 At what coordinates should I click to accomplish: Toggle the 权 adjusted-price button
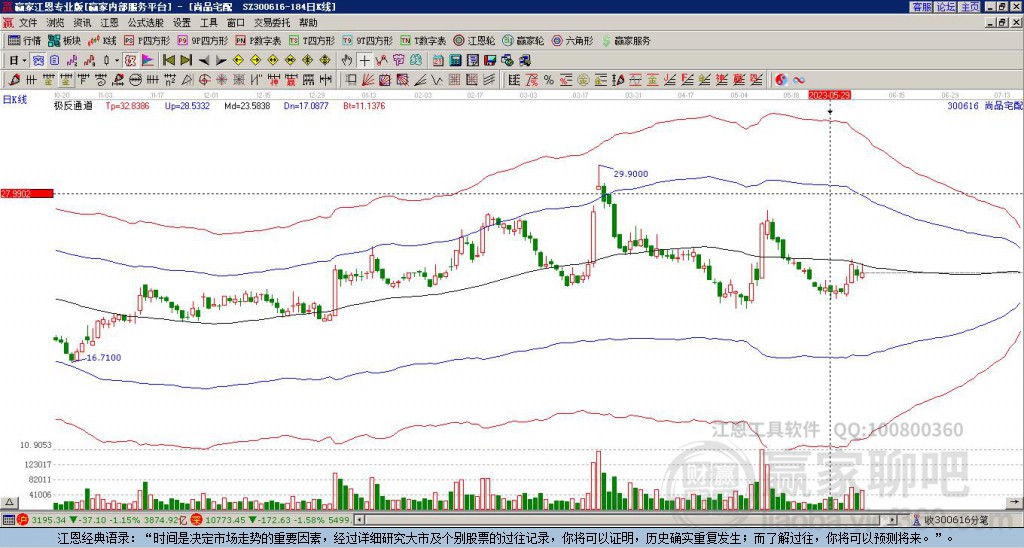[130, 60]
